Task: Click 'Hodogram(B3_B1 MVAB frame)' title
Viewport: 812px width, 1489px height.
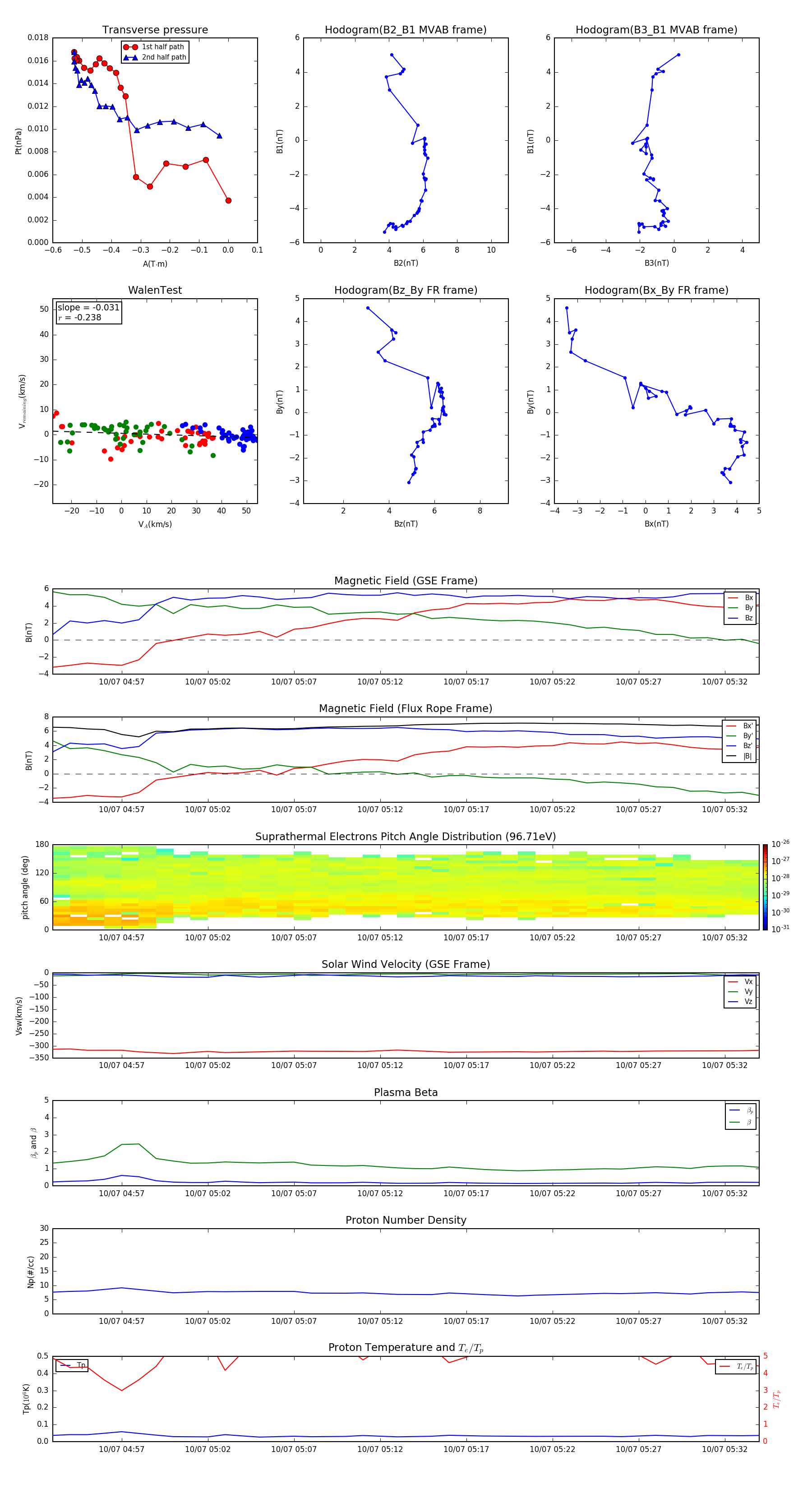Action: tap(656, 30)
